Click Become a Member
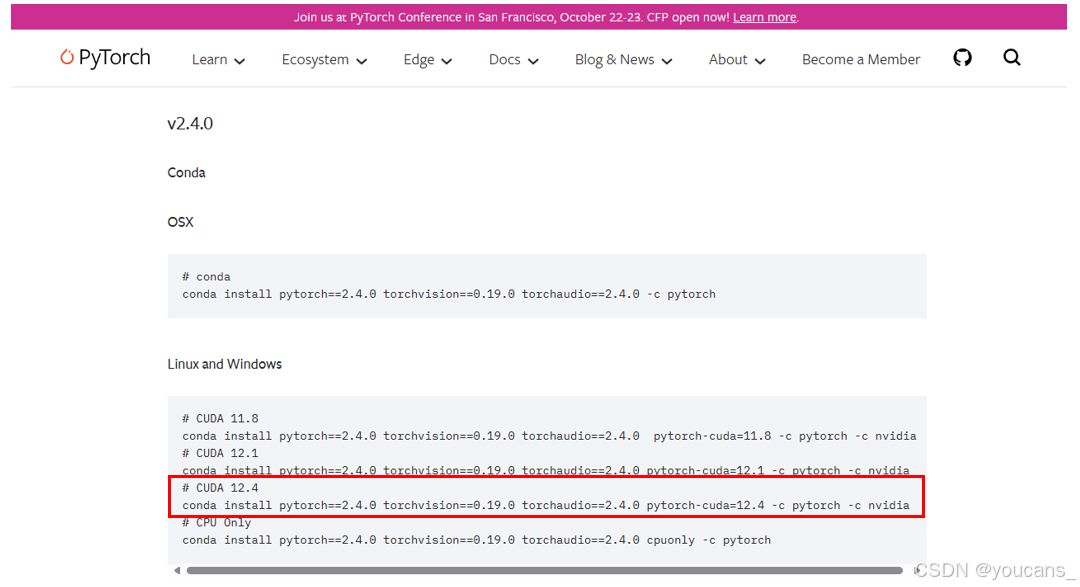1080x587 pixels. 860,60
